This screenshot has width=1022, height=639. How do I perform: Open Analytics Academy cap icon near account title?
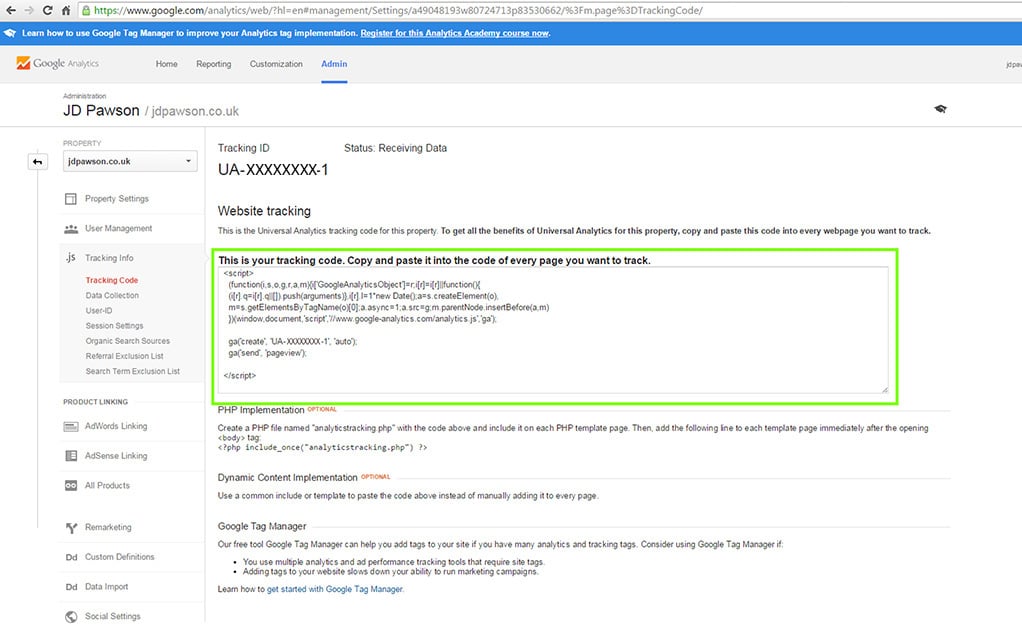pyautogui.click(x=940, y=109)
